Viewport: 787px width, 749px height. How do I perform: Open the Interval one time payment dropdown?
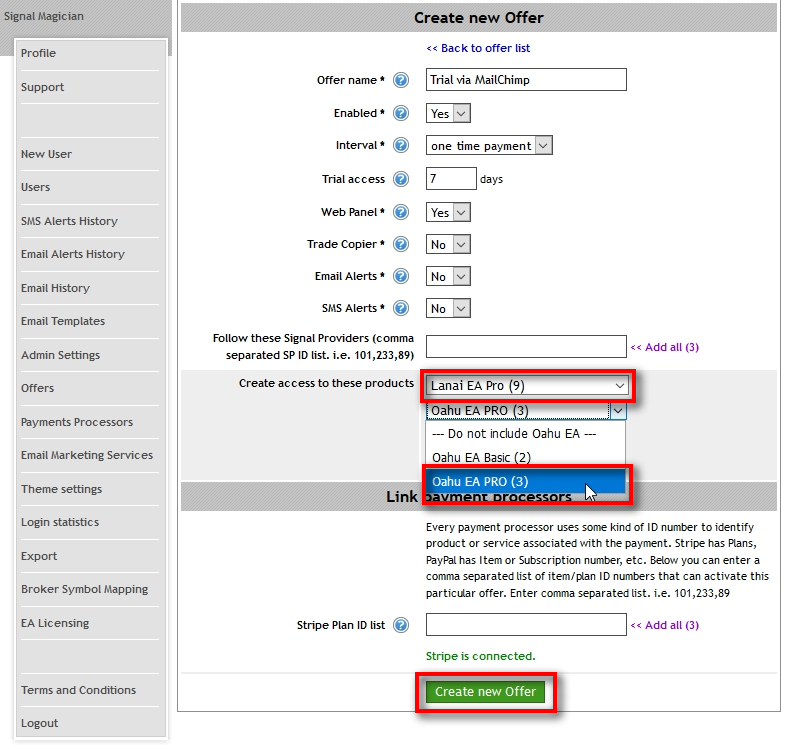tap(489, 146)
